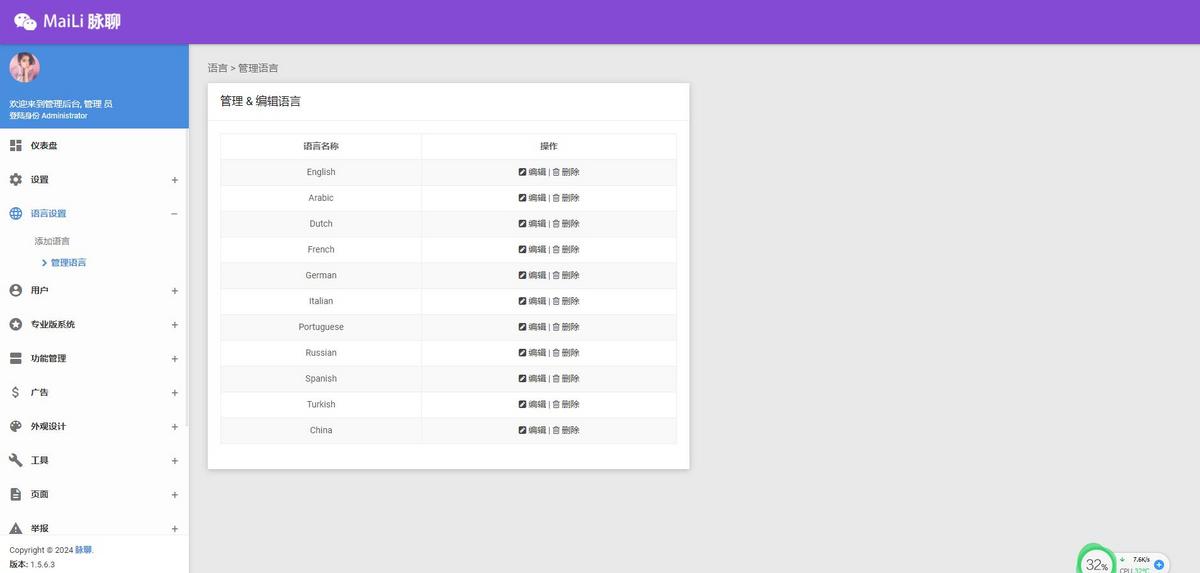This screenshot has height=573, width=1200.
Task: Open the 添加语言 submenu item
Action: (x=52, y=241)
